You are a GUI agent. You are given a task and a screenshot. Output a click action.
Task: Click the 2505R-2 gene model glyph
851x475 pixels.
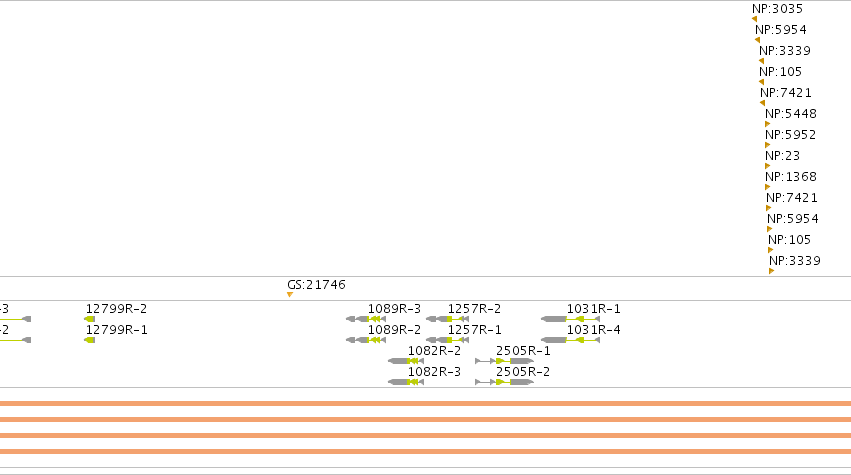click(504, 382)
